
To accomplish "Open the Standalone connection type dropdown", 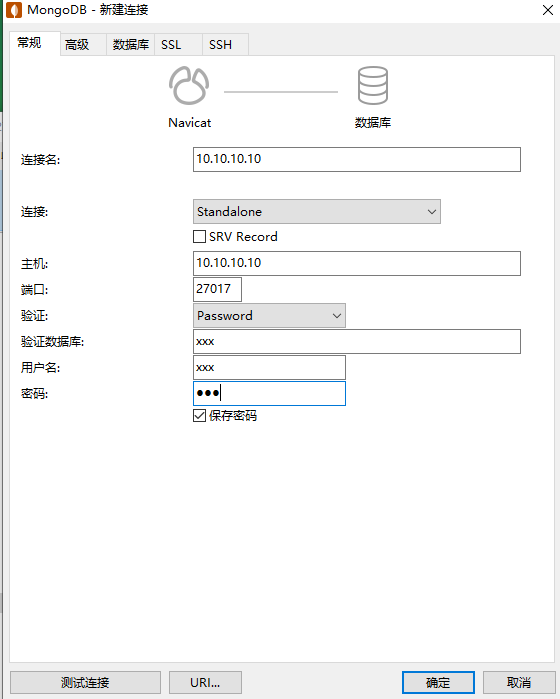I will [x=317, y=211].
